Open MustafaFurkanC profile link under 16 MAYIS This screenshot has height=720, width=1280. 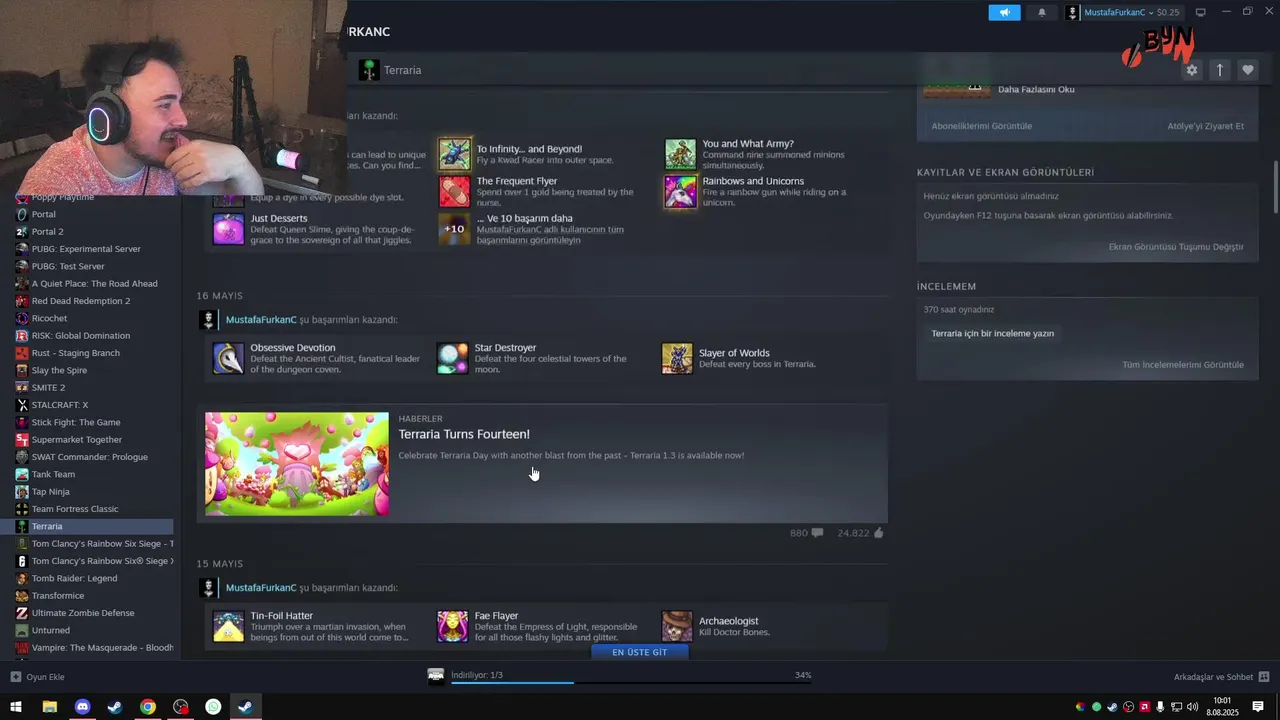click(261, 320)
